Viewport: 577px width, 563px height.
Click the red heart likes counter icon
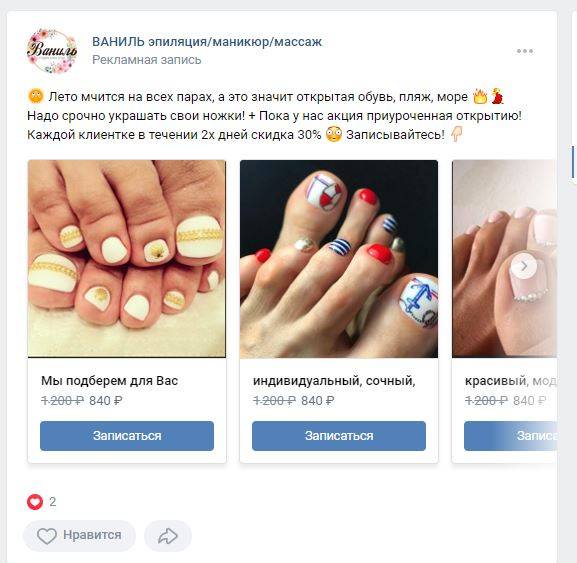(35, 502)
